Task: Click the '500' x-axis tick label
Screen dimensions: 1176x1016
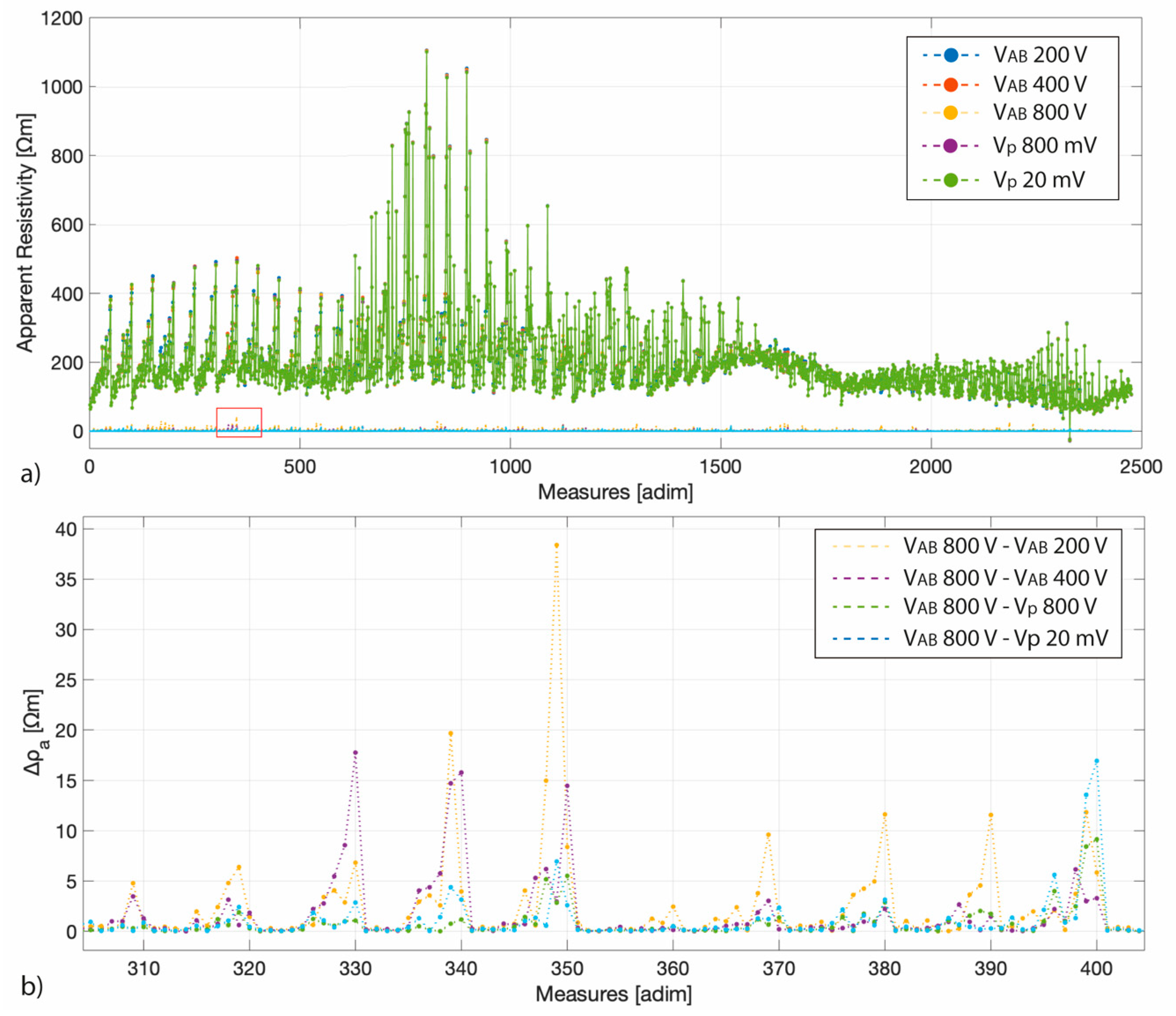Action: pyautogui.click(x=299, y=467)
